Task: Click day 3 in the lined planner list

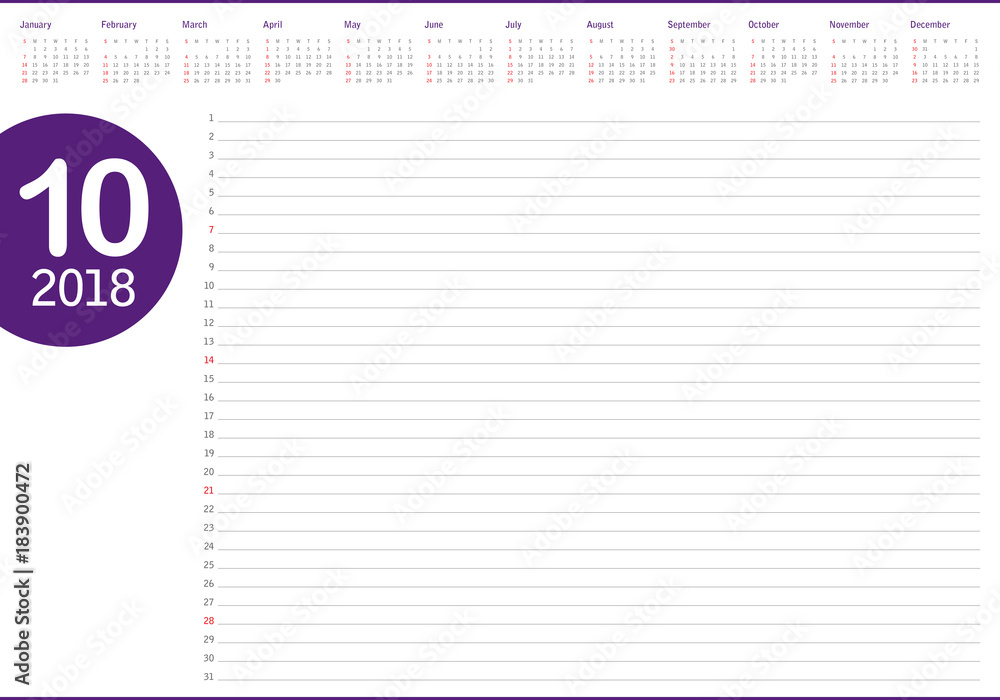Action: tap(211, 155)
